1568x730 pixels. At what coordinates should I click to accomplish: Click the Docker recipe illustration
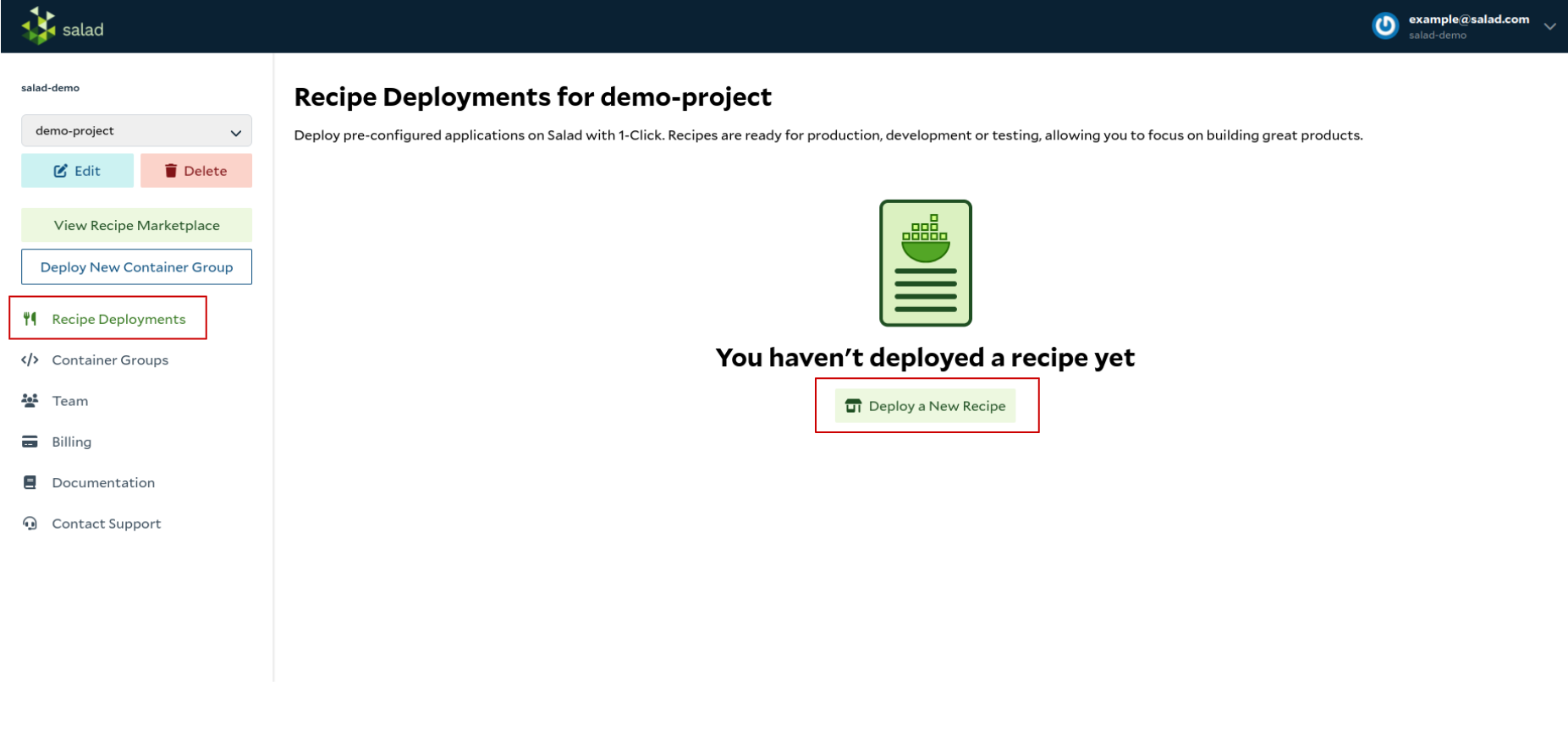(x=926, y=263)
